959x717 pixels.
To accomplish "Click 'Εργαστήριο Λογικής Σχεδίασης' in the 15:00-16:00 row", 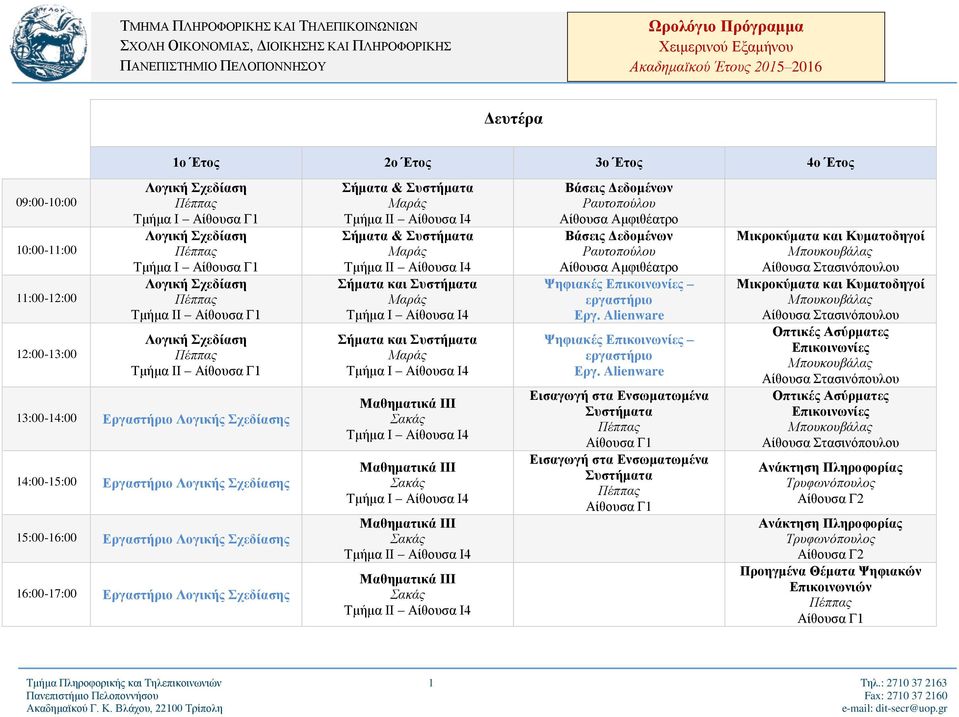I will (196, 538).
